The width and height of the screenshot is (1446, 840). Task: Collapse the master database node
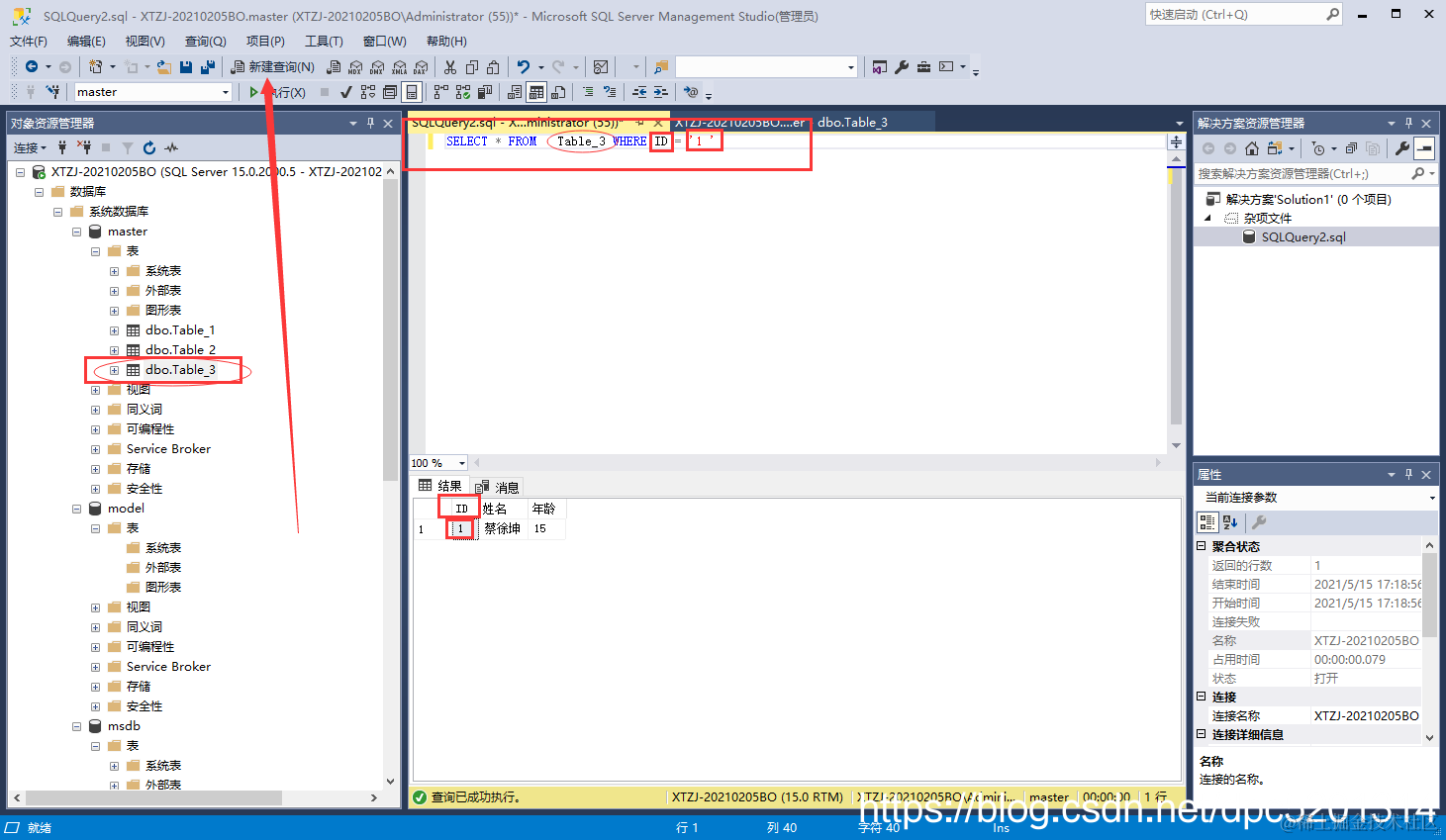tap(76, 232)
